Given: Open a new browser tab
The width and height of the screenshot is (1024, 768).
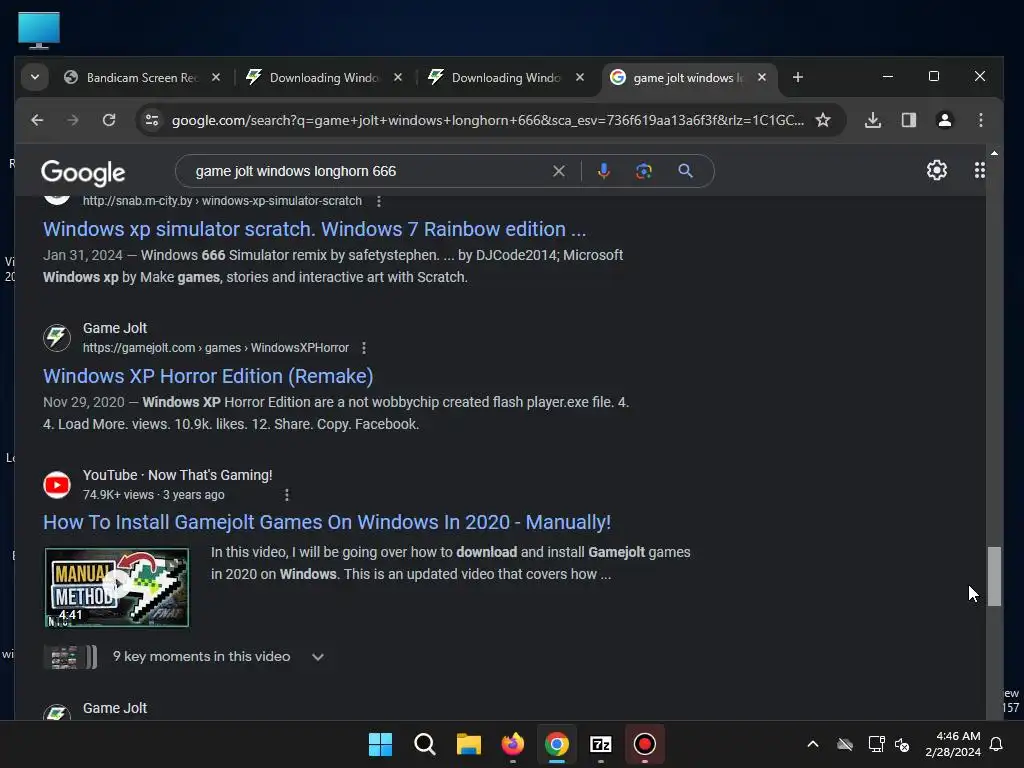Looking at the screenshot, I should point(797,77).
